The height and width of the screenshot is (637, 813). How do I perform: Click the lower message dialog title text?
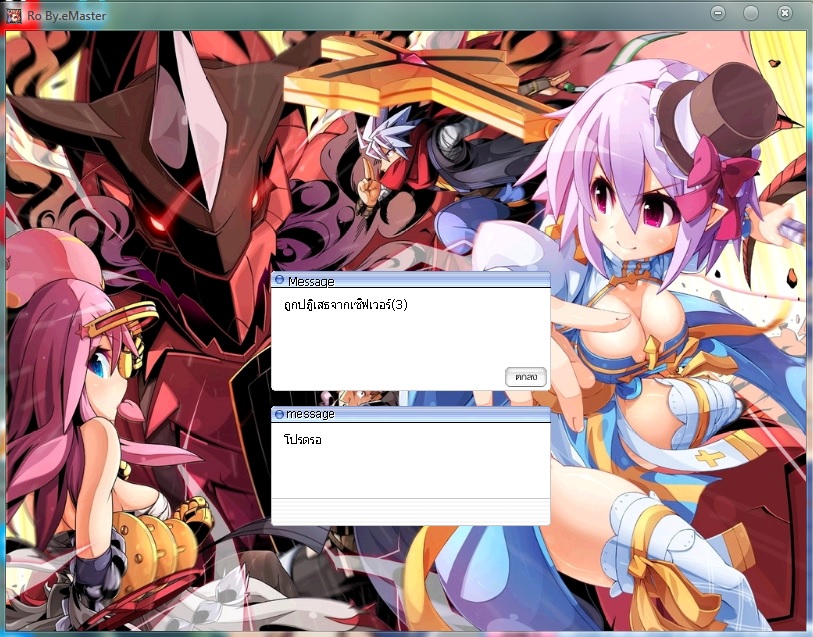310,414
